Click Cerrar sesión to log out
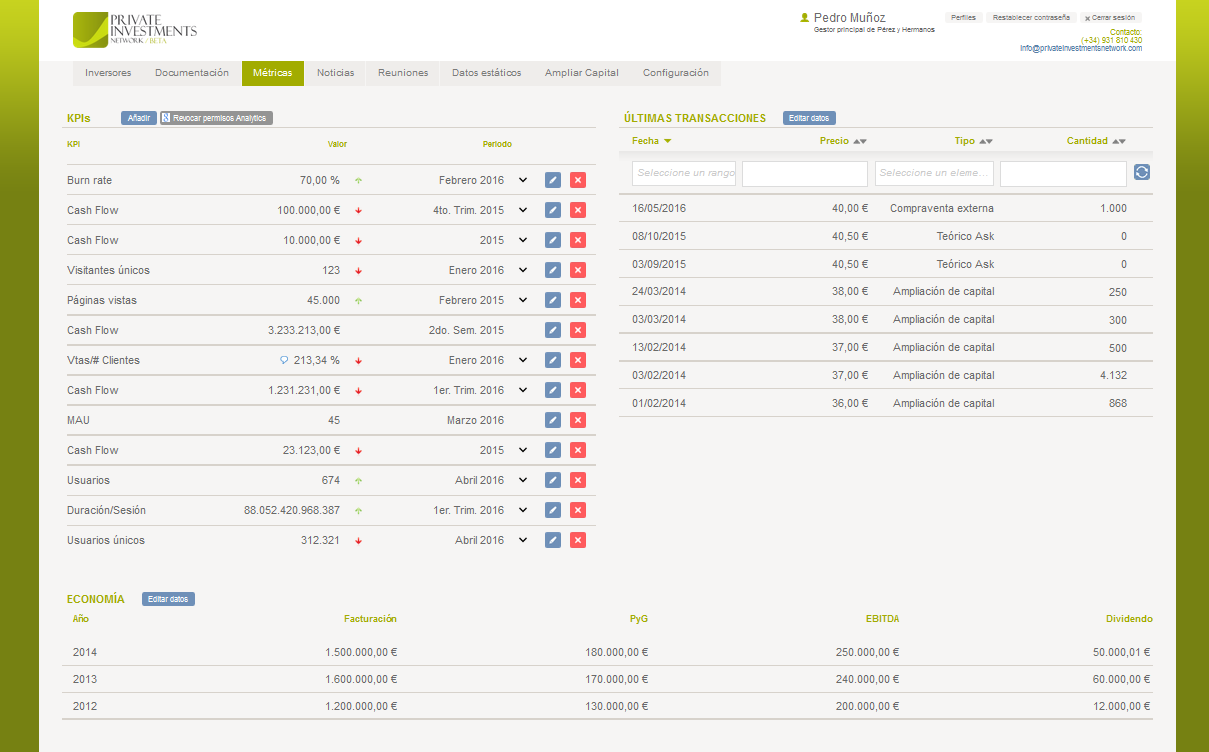Image resolution: width=1209 pixels, height=752 pixels. pyautogui.click(x=1110, y=18)
